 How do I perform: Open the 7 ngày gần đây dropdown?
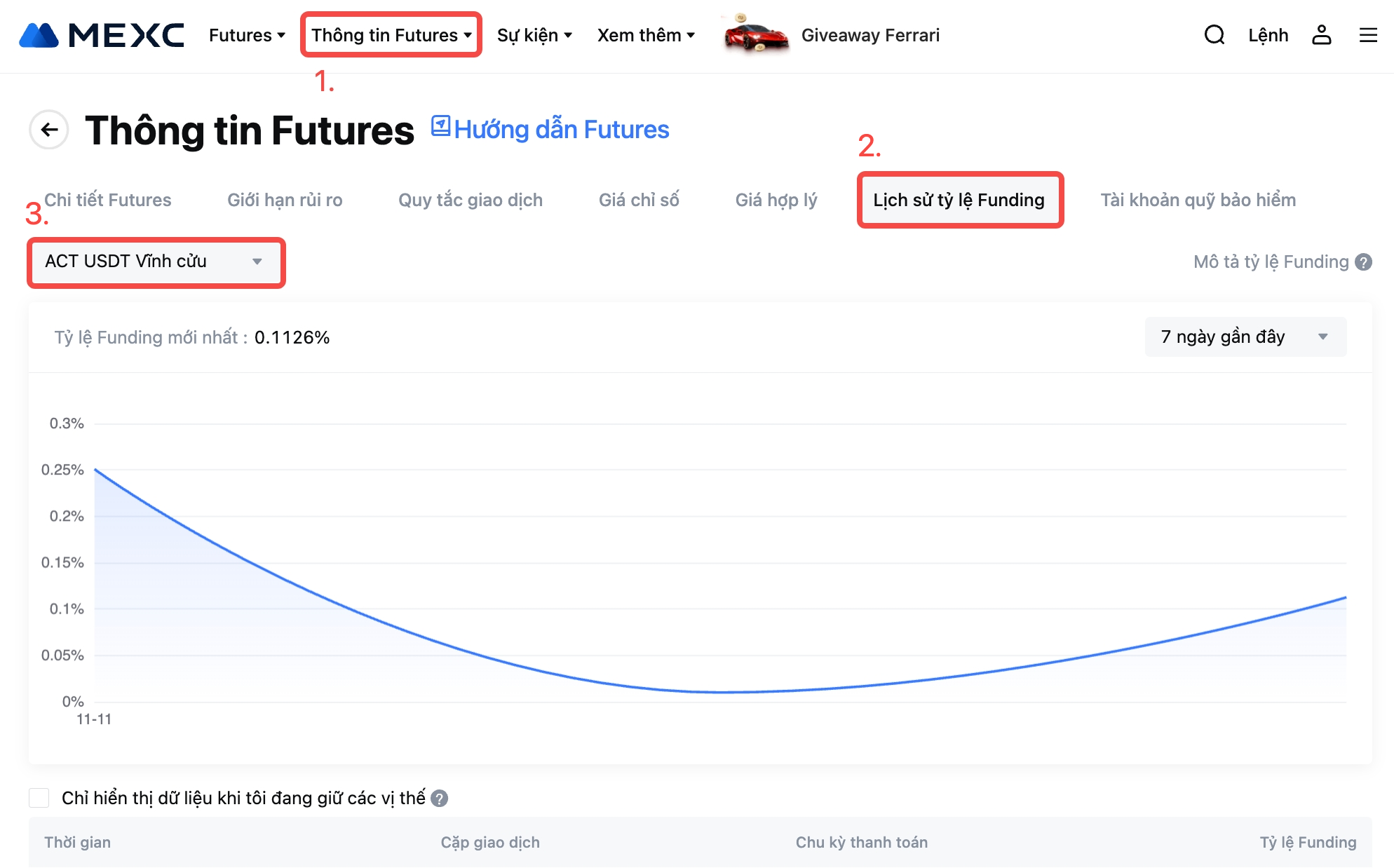(x=1245, y=337)
